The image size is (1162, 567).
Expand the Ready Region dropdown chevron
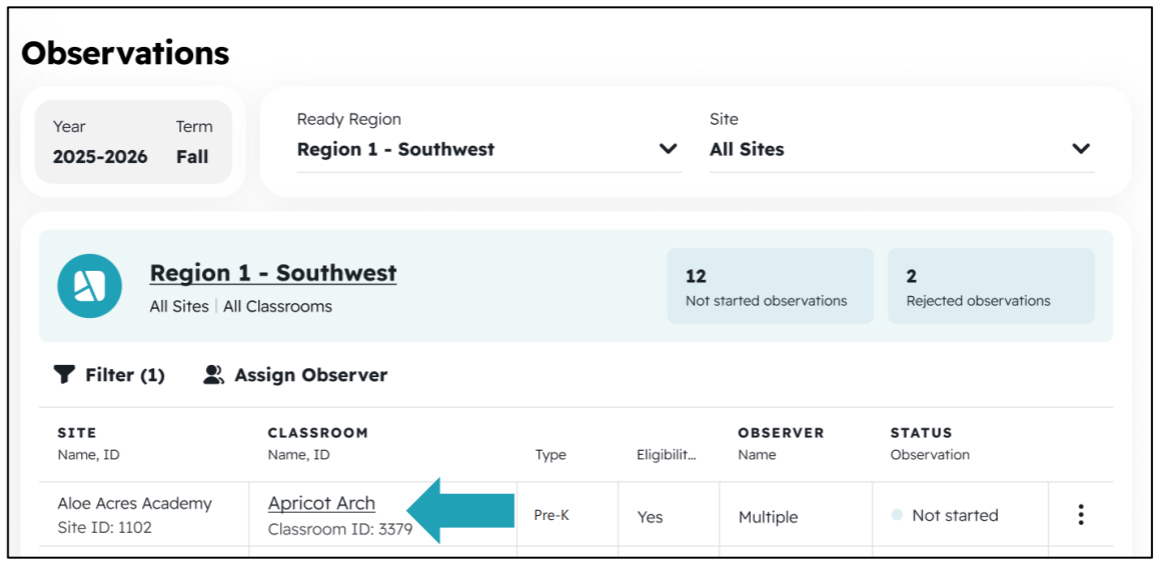668,149
